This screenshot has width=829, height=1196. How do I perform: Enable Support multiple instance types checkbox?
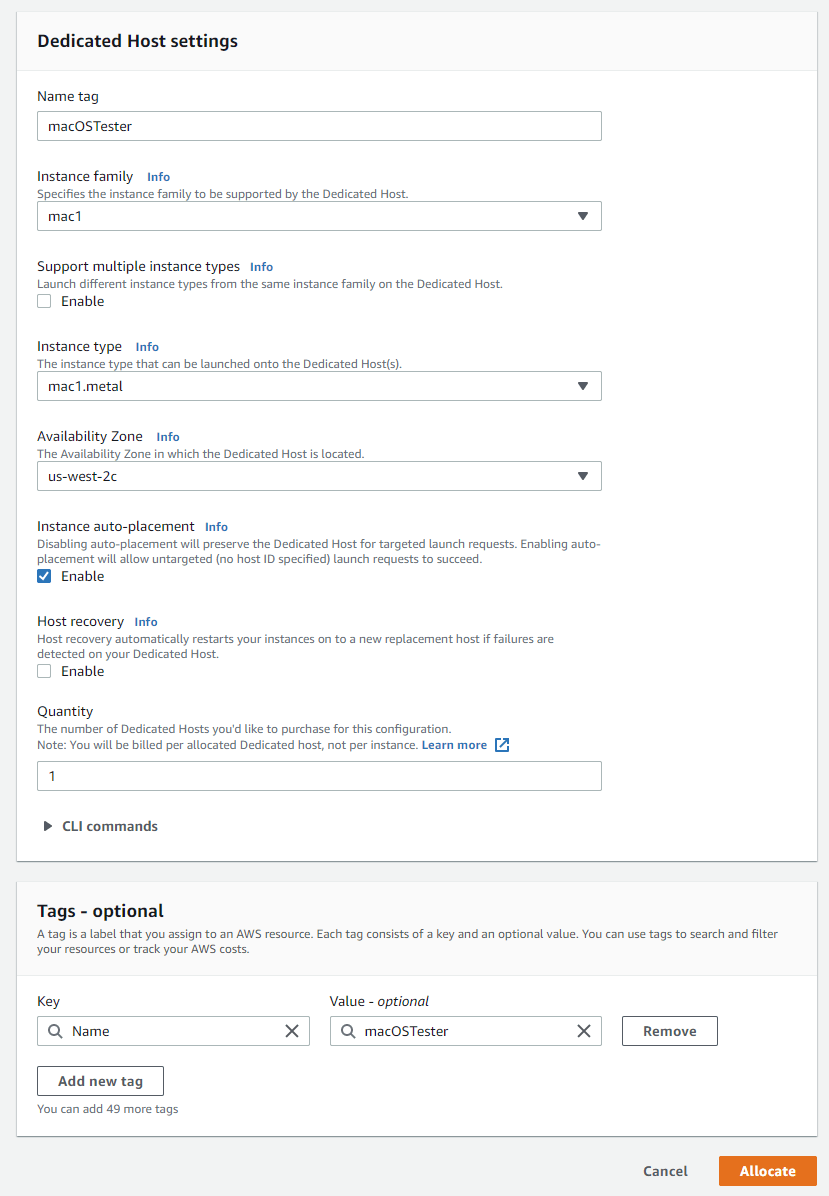44,301
